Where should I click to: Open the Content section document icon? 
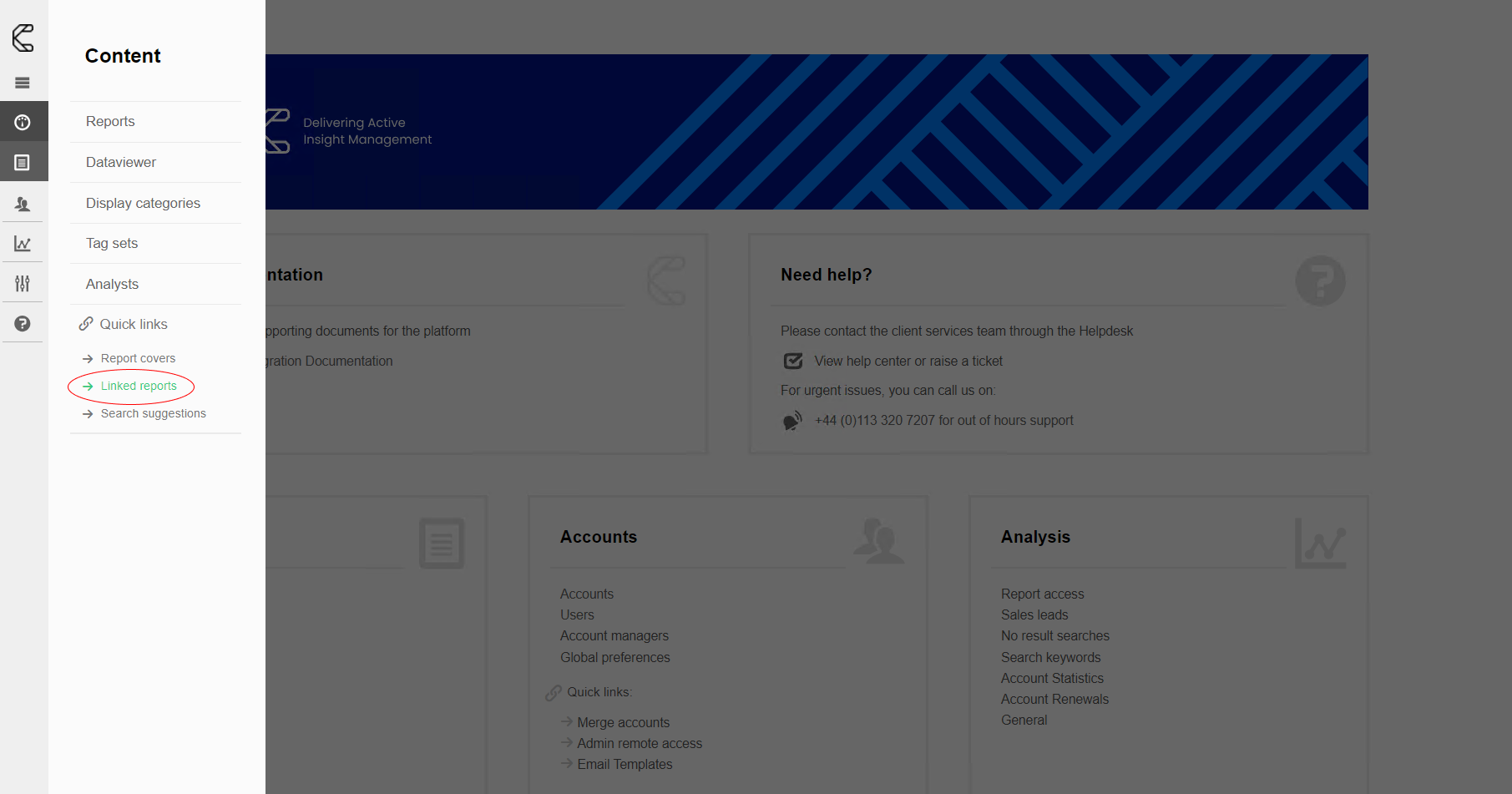23,161
